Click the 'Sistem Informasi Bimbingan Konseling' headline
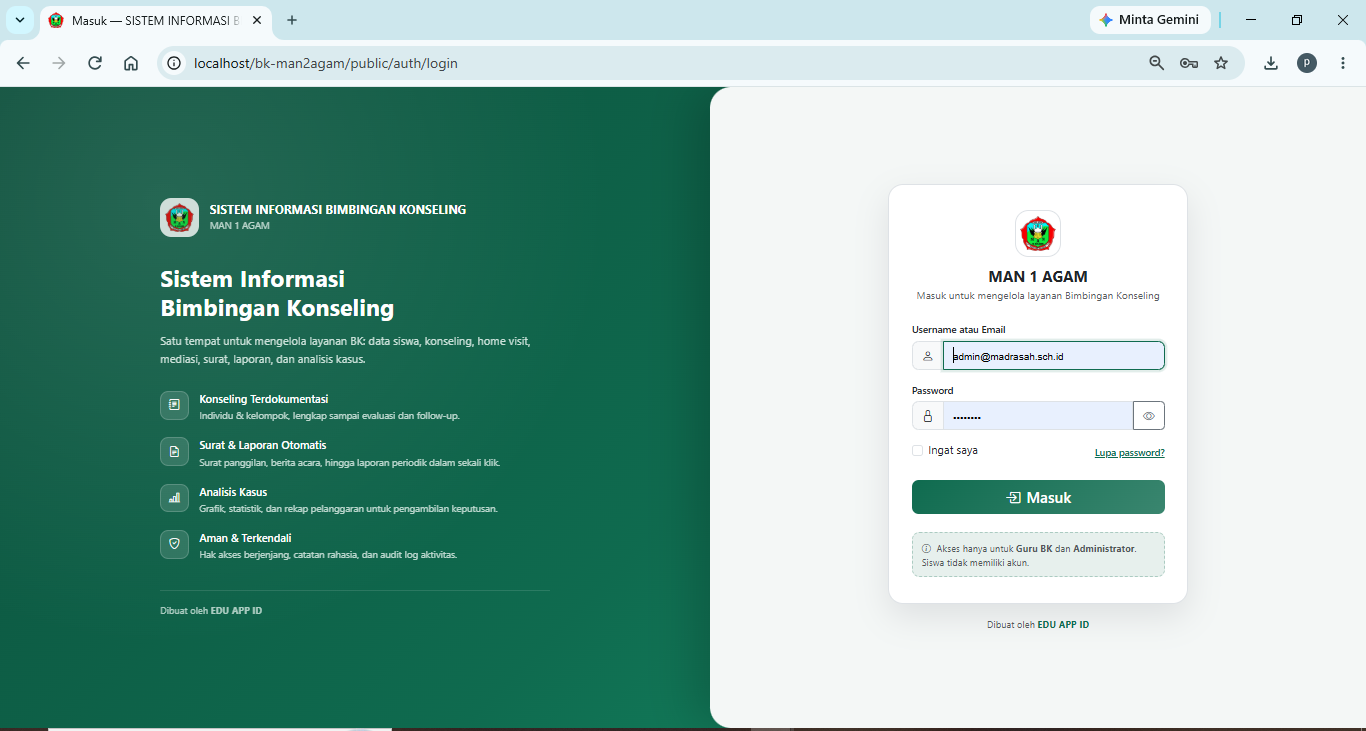The image size is (1366, 731). tap(277, 293)
